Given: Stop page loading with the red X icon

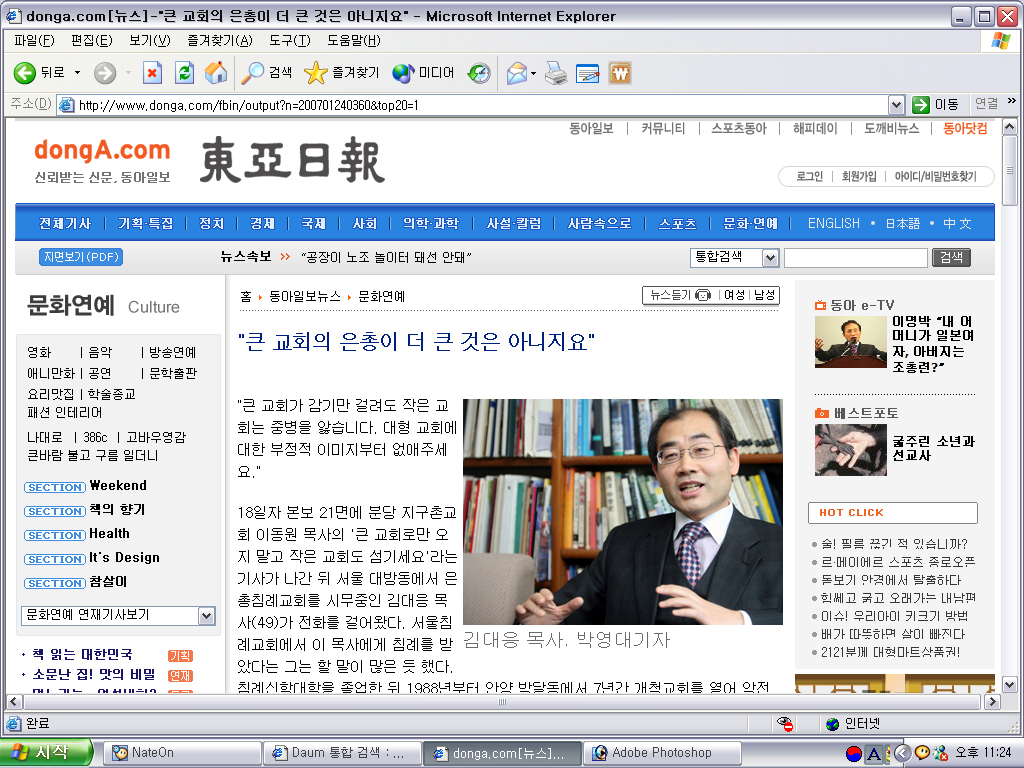Looking at the screenshot, I should (152, 72).
